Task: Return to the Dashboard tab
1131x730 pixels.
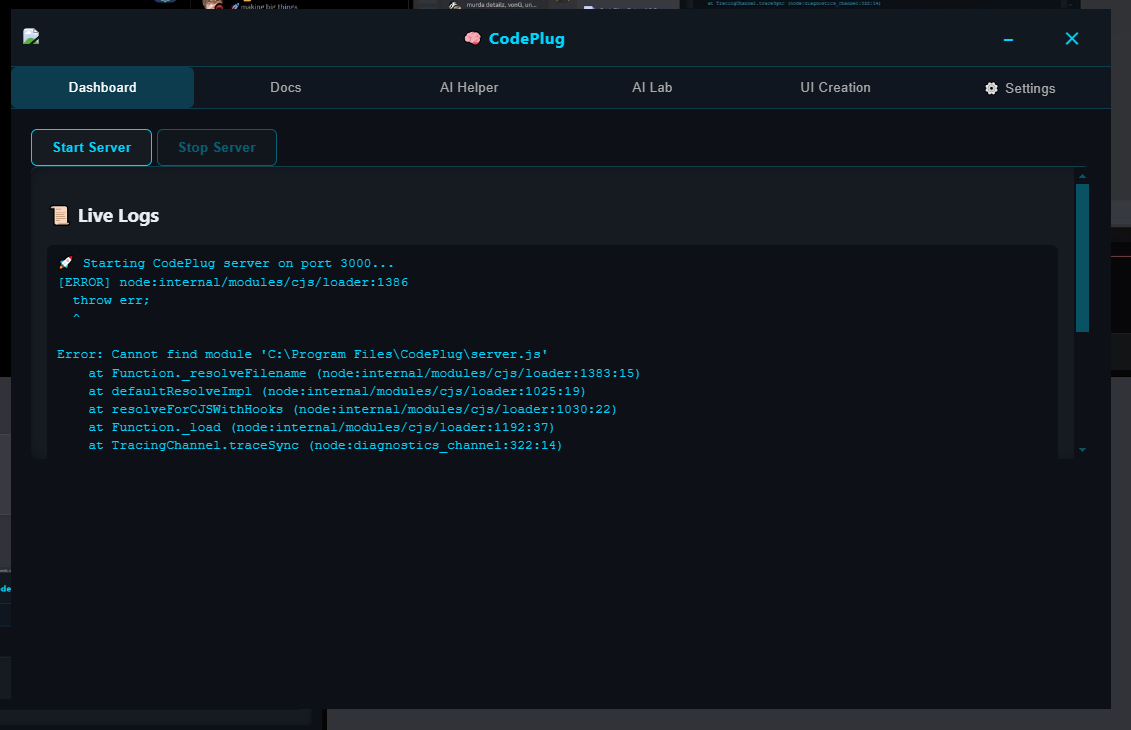Action: (101, 87)
